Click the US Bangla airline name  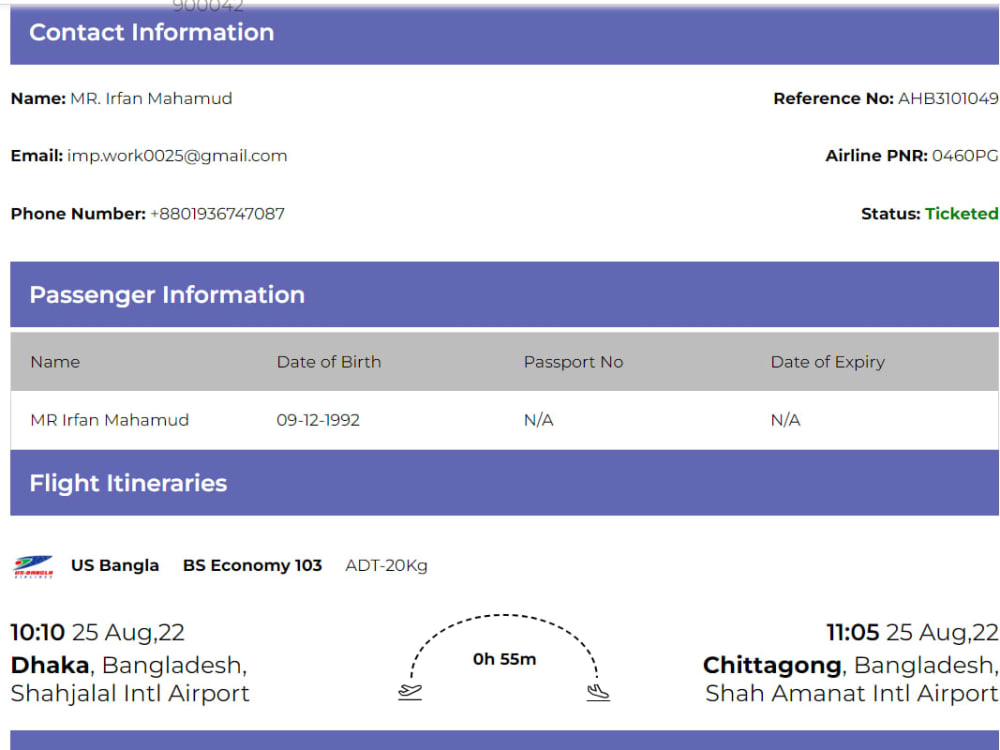click(x=115, y=565)
